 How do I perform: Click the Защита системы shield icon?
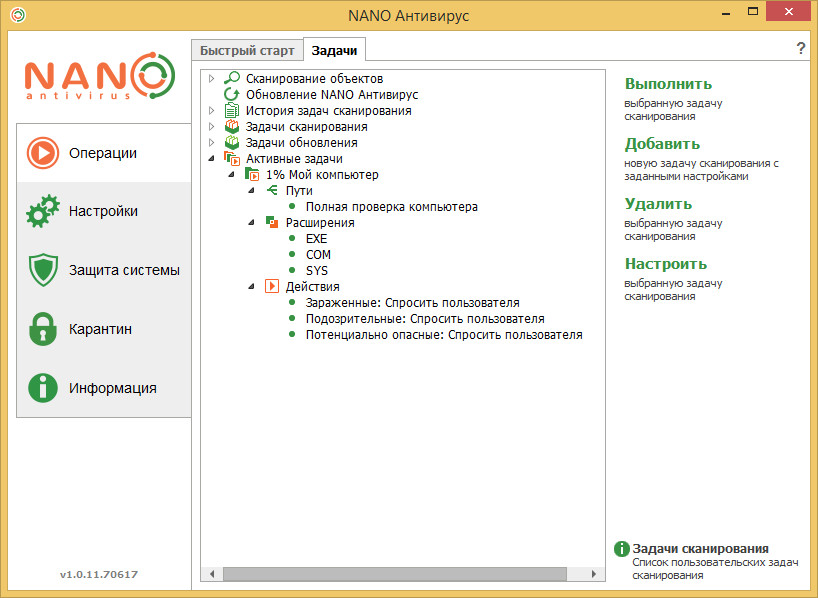43,270
